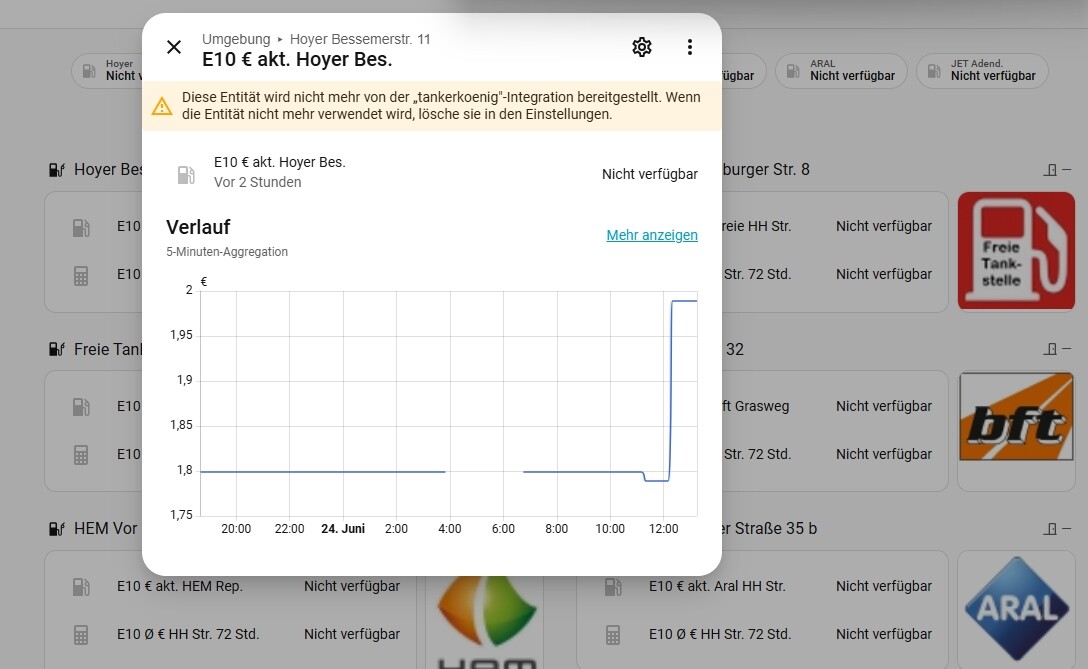Click the fuel pump icon in entity row

tap(186, 174)
